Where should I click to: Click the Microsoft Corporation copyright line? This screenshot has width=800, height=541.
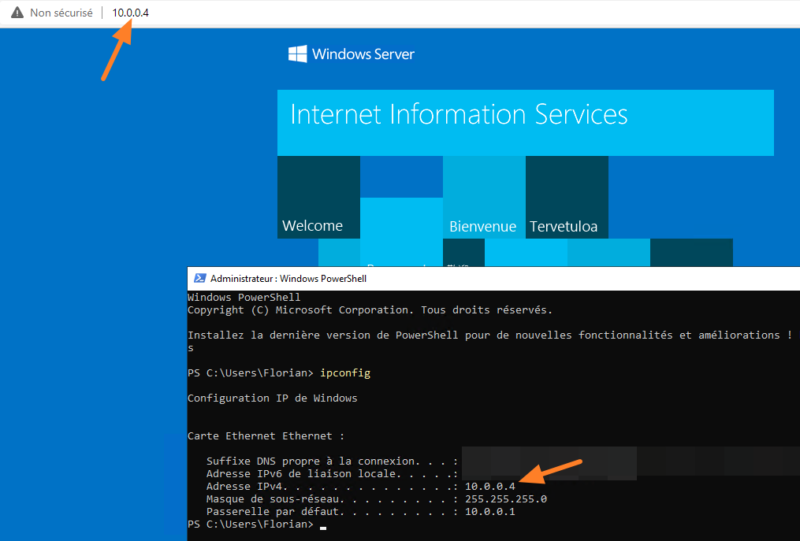pyautogui.click(x=369, y=310)
